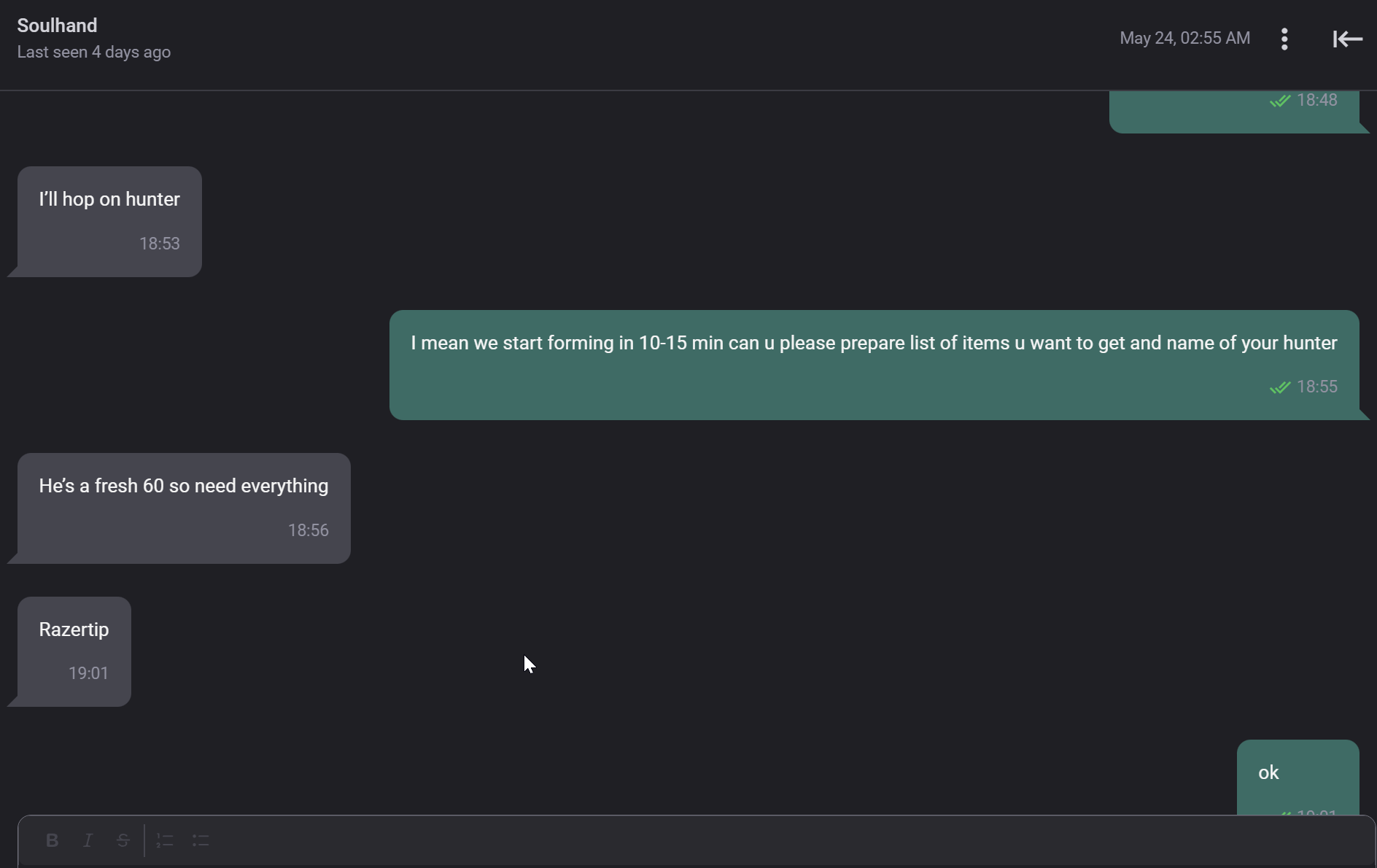
Task: Click the Soulhand contact name
Action: 57,26
